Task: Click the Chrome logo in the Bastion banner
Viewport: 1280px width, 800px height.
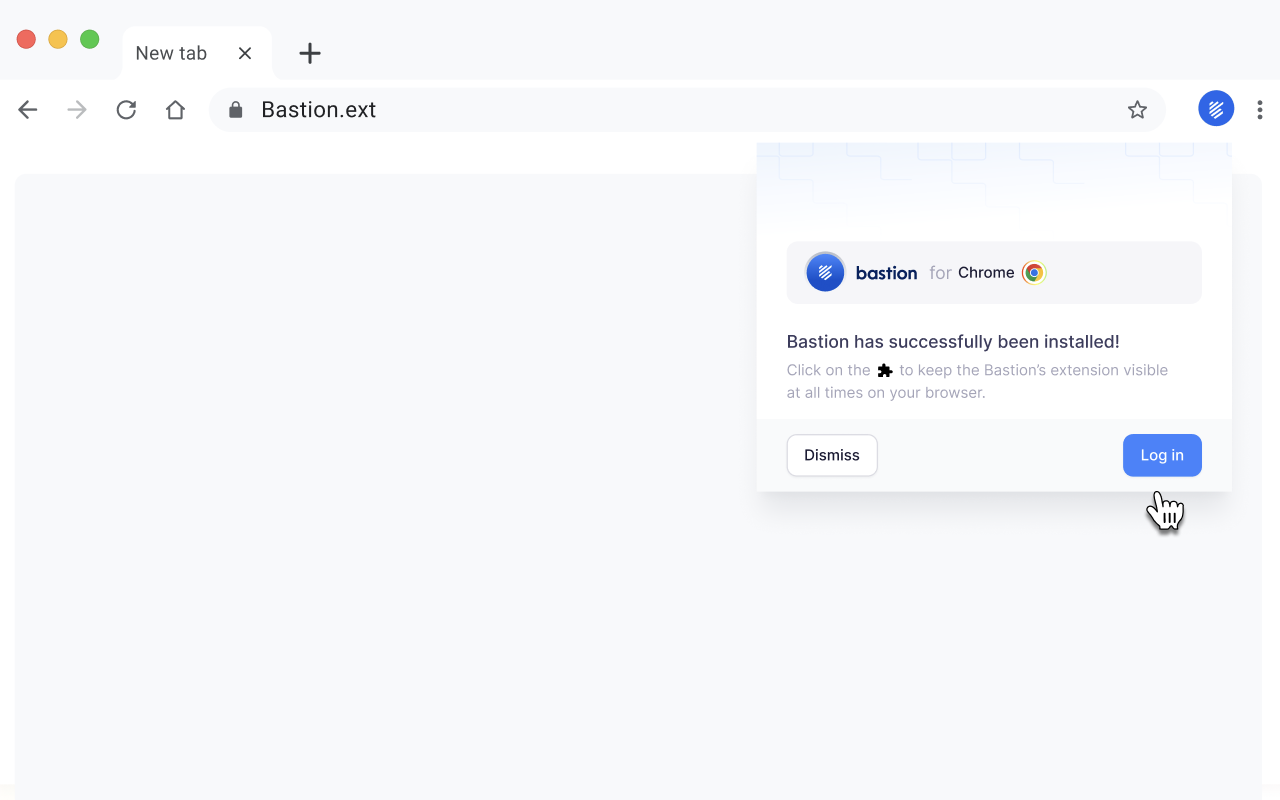Action: [x=1033, y=272]
